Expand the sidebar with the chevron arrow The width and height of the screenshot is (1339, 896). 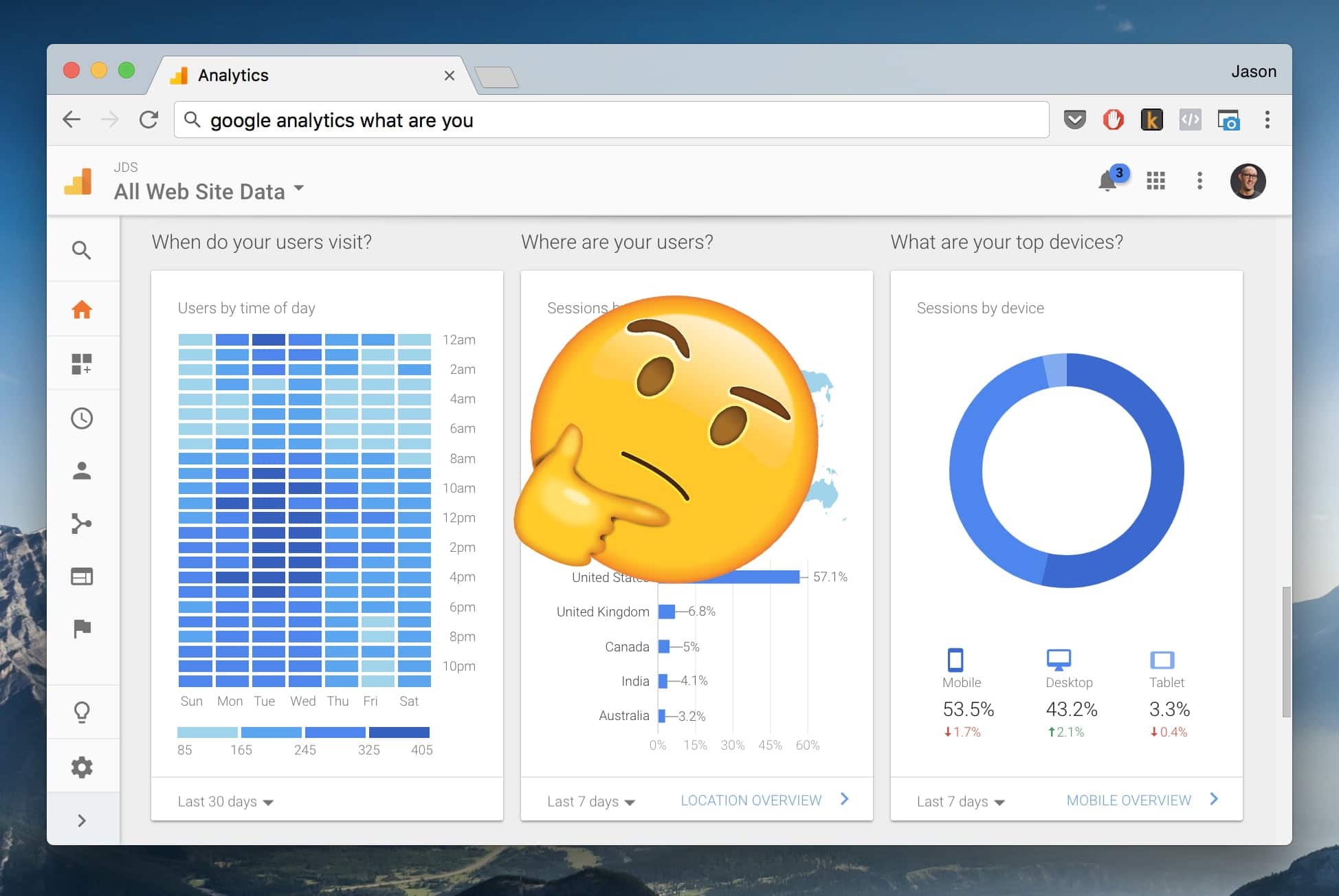82,820
